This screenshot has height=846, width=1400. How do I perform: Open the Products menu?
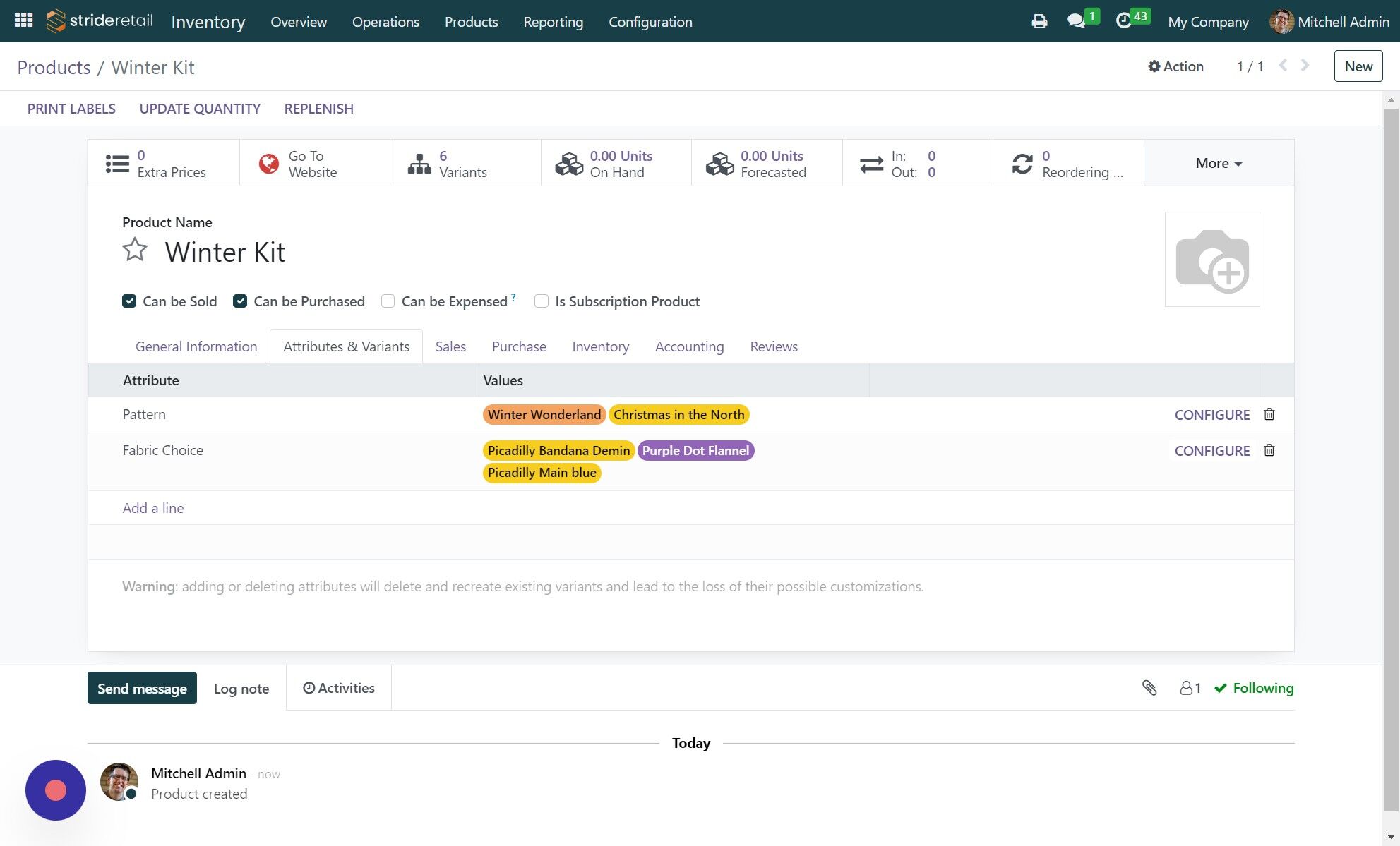coord(471,22)
